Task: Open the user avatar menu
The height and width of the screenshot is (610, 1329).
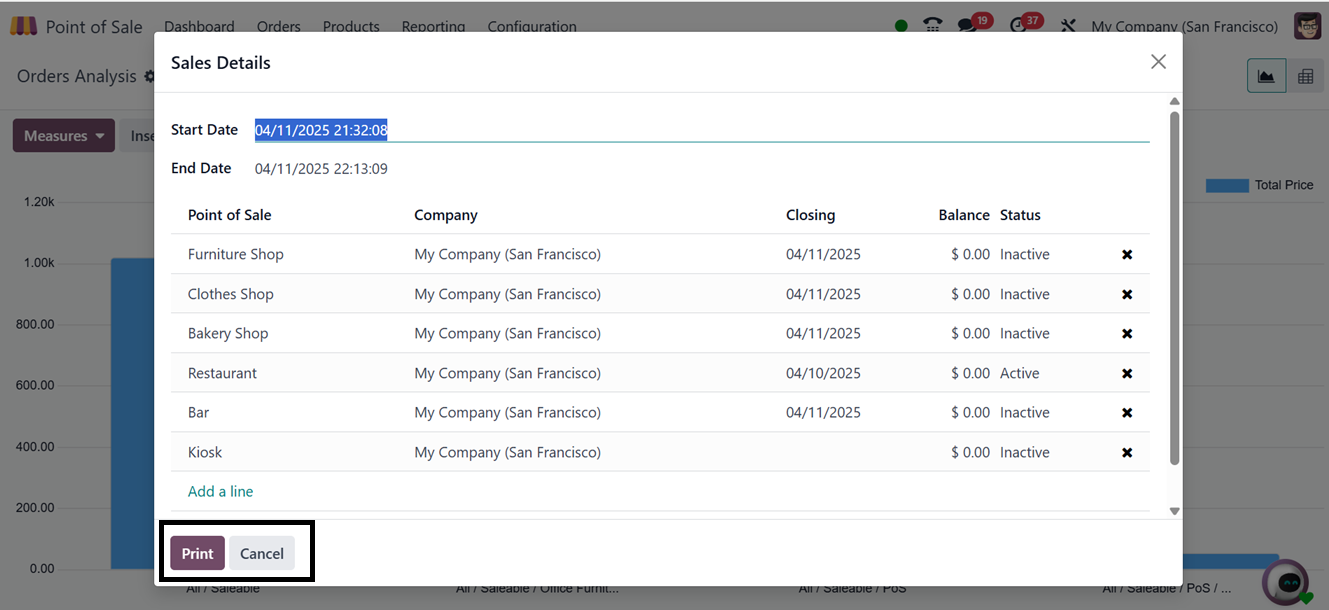Action: [1307, 26]
